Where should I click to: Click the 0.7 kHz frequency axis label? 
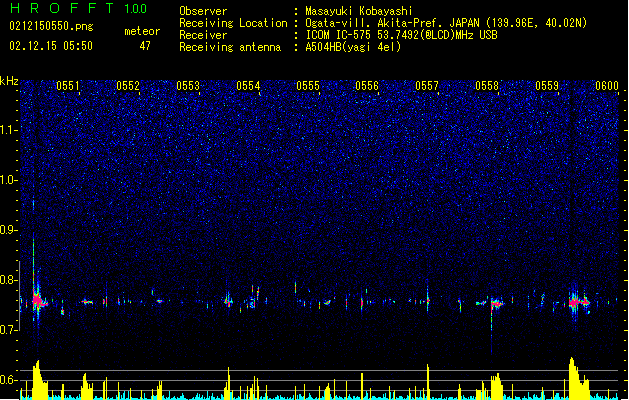click(x=8, y=330)
